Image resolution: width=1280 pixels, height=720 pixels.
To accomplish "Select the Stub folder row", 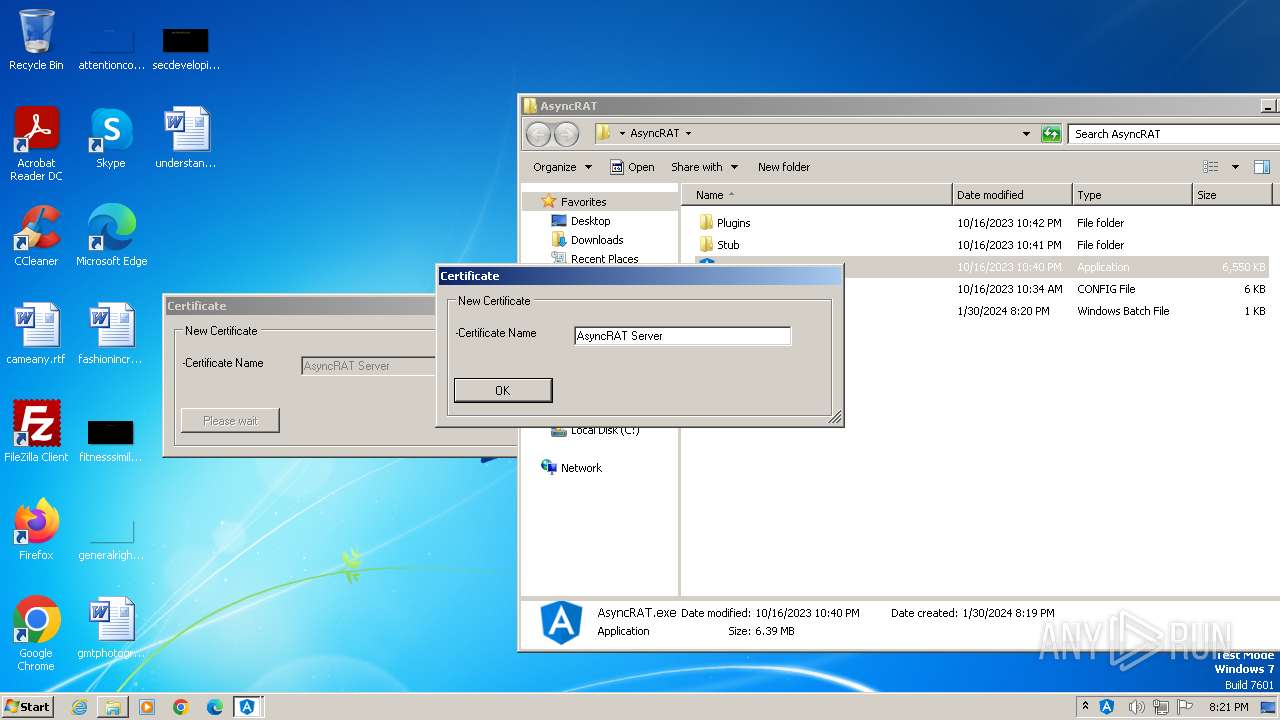I will click(981, 245).
